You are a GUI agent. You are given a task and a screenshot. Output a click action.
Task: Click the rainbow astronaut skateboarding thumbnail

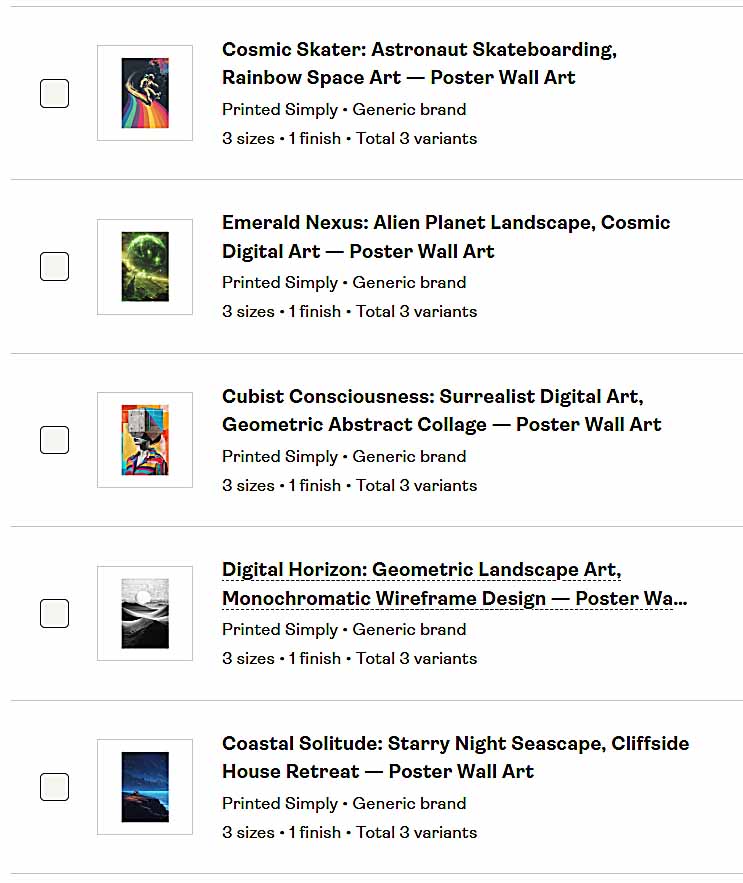(144, 92)
